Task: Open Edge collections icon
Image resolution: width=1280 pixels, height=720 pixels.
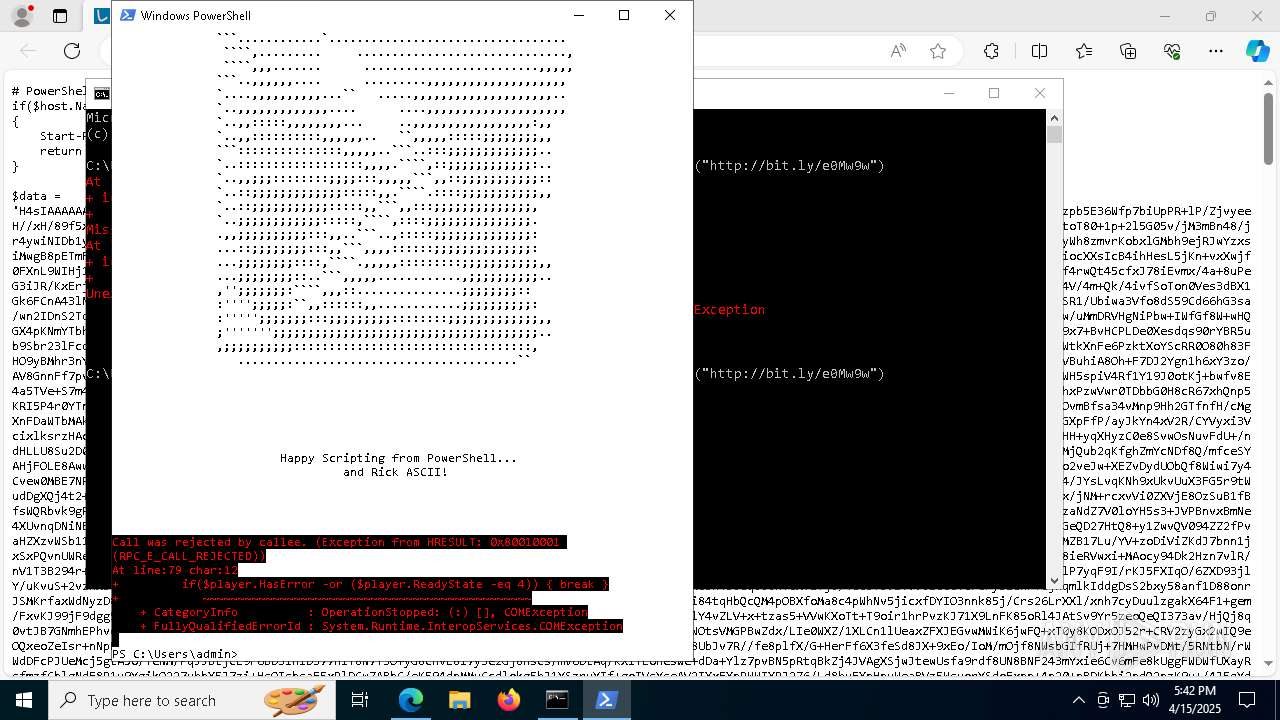Action: click(x=1128, y=51)
